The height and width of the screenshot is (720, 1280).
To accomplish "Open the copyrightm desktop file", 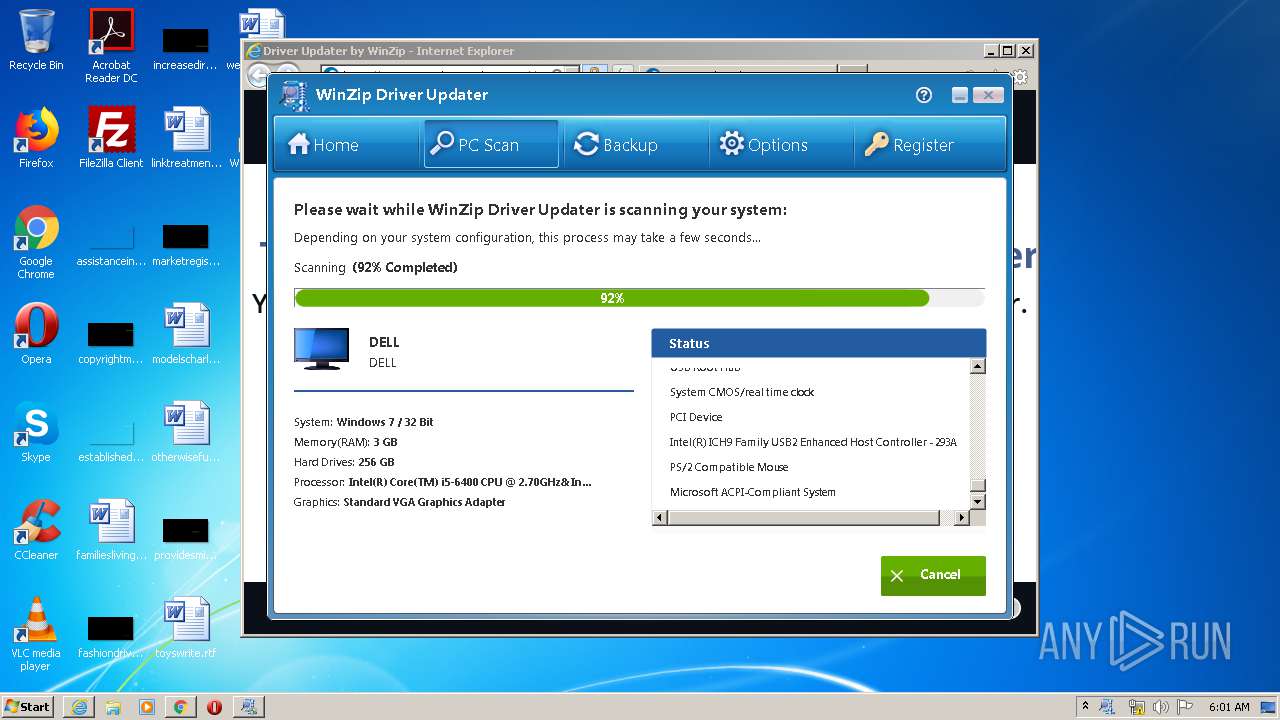I will coord(111,341).
